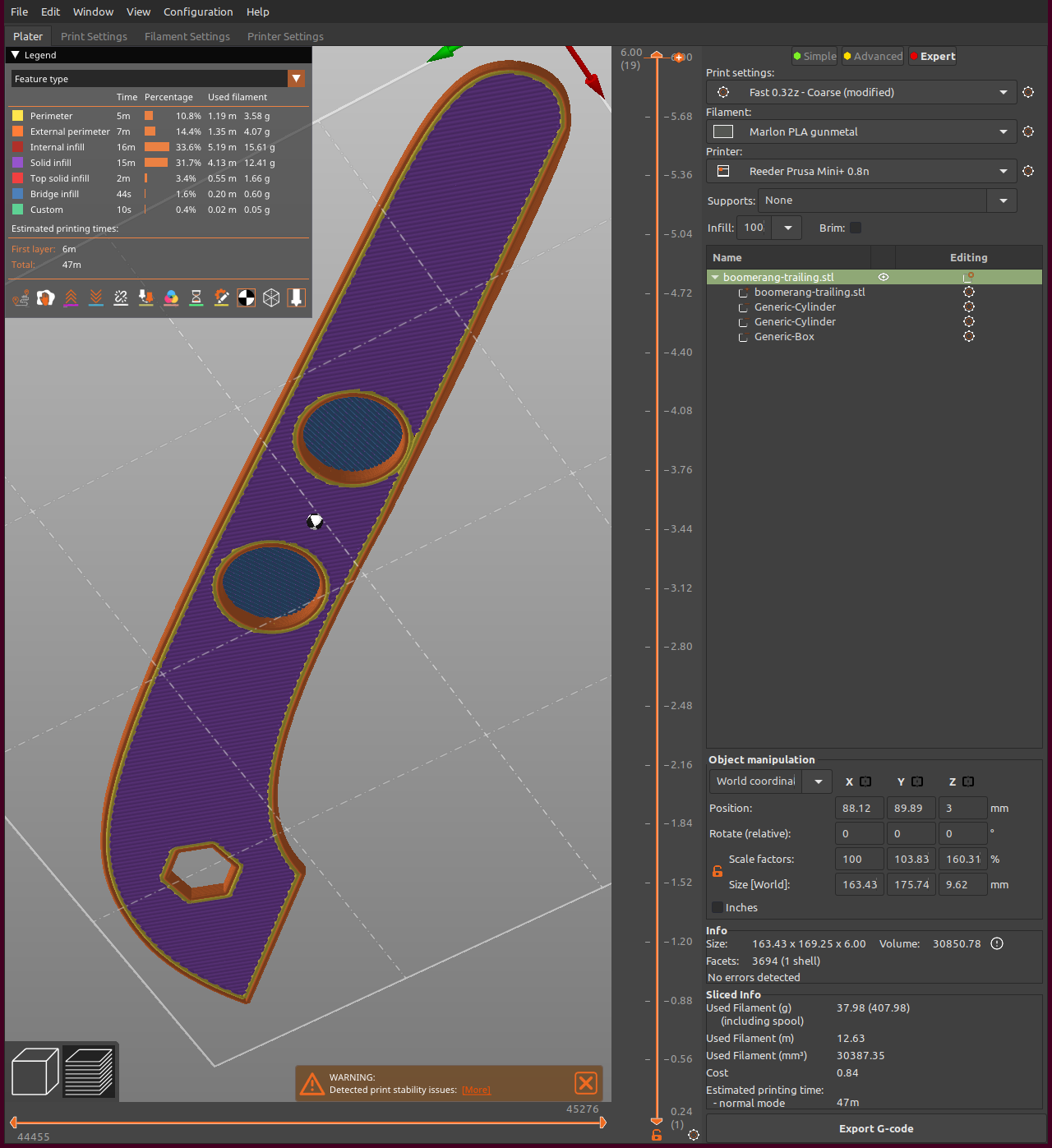
Task: Open the Feature type legend dropdown
Action: tap(297, 79)
